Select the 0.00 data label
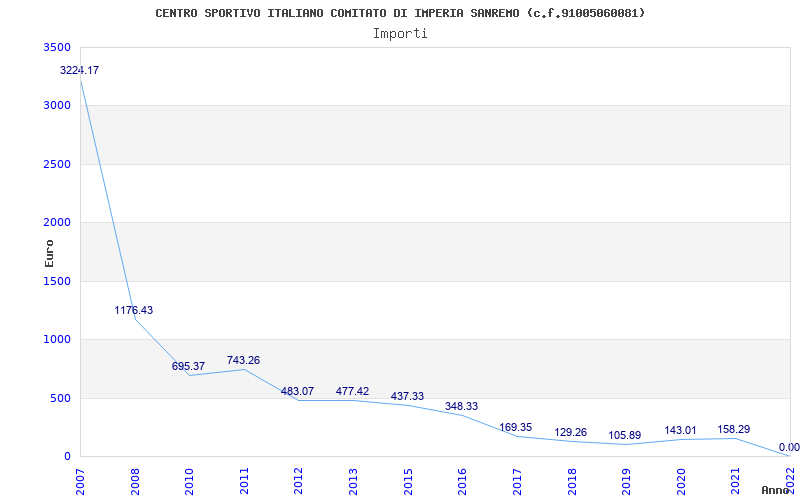Viewport: 800px width, 500px height. (x=789, y=447)
